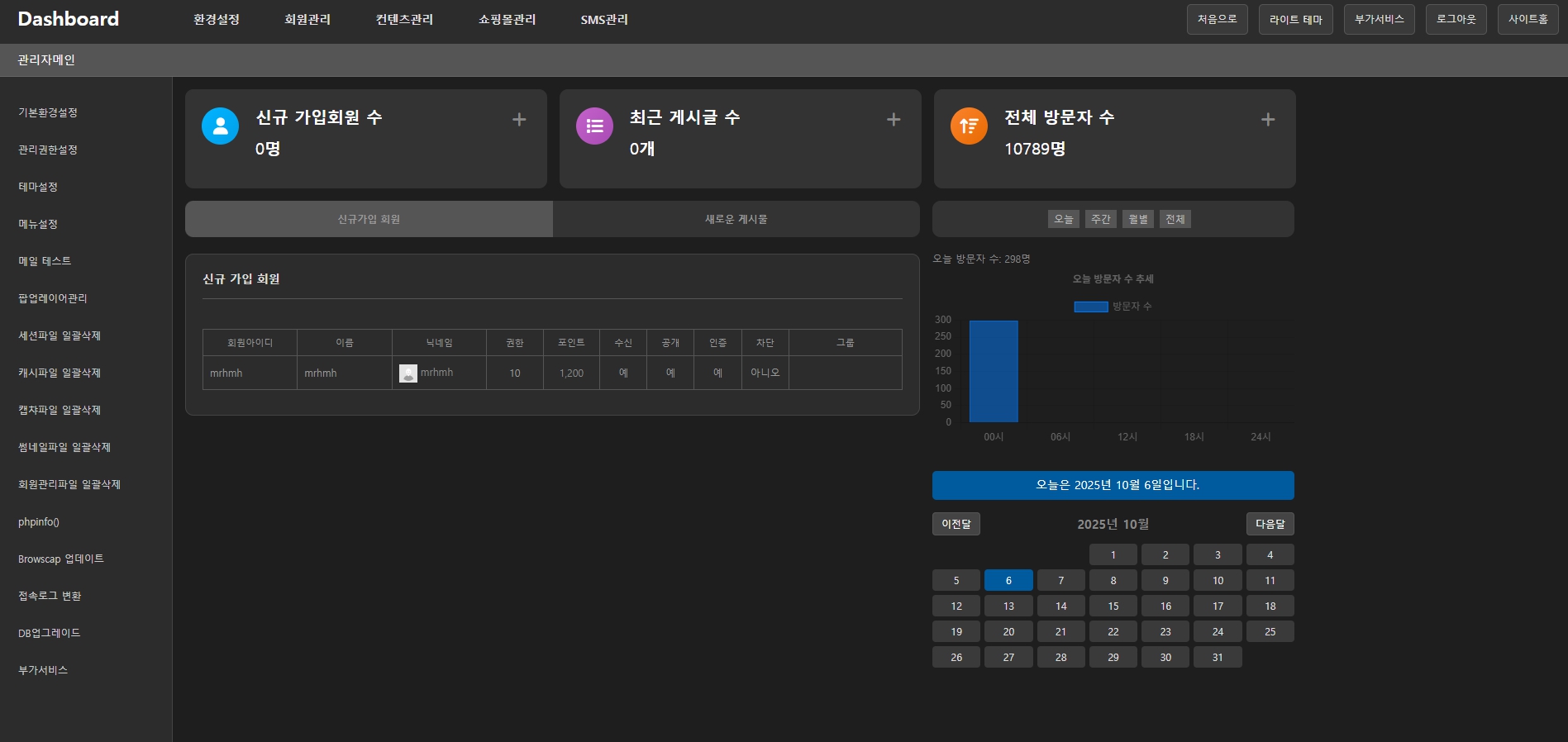
Task: Expand the total visitors card plus icon
Action: 1268,120
